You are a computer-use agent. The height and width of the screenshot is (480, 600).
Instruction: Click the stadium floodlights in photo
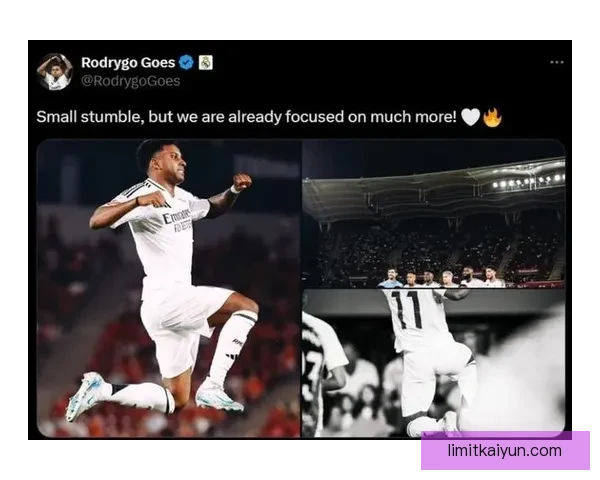coord(528,181)
